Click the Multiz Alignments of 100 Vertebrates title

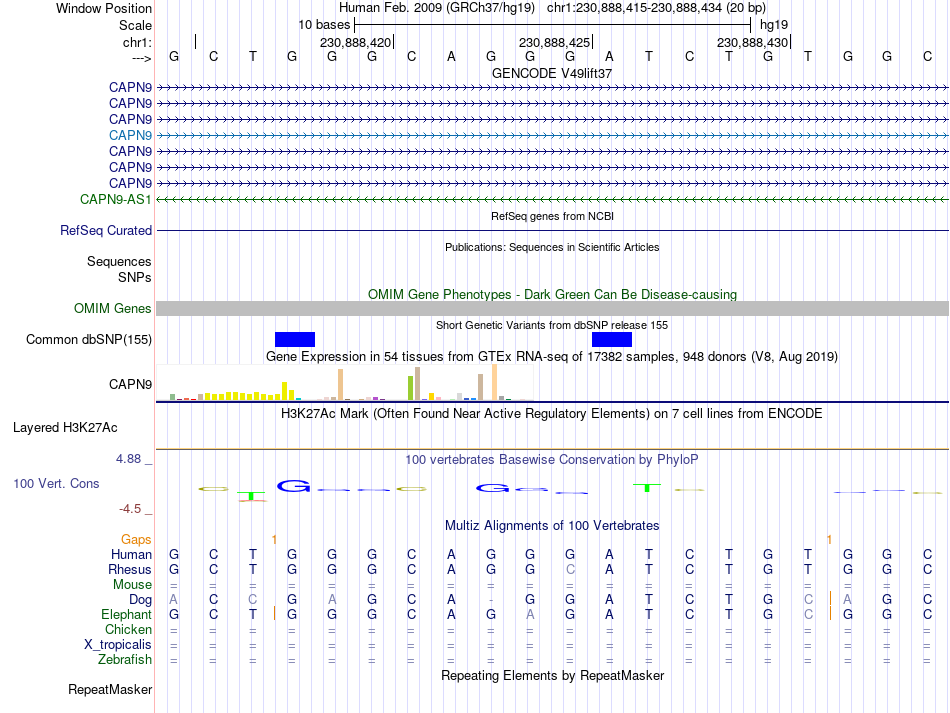coord(552,525)
